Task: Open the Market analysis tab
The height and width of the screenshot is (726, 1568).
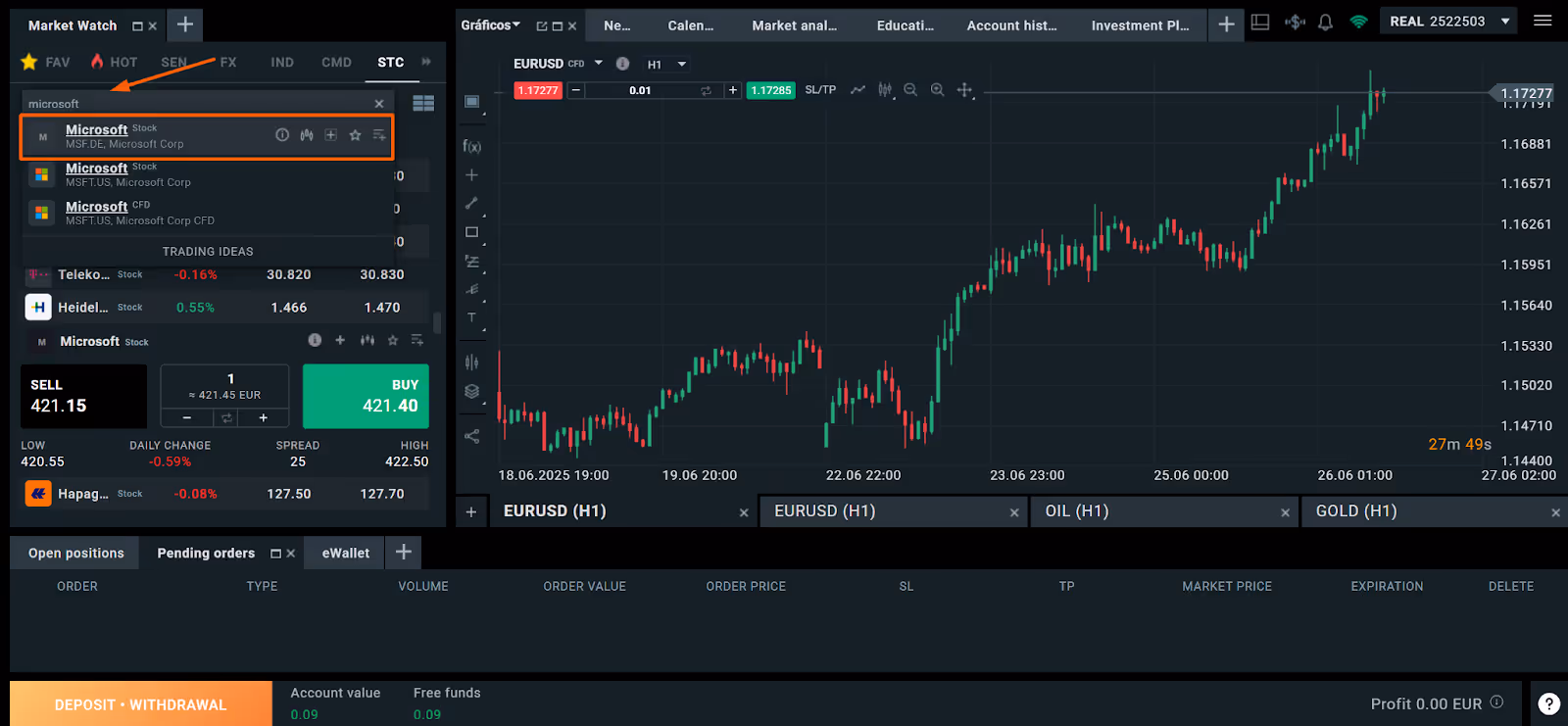Action: coord(795,25)
